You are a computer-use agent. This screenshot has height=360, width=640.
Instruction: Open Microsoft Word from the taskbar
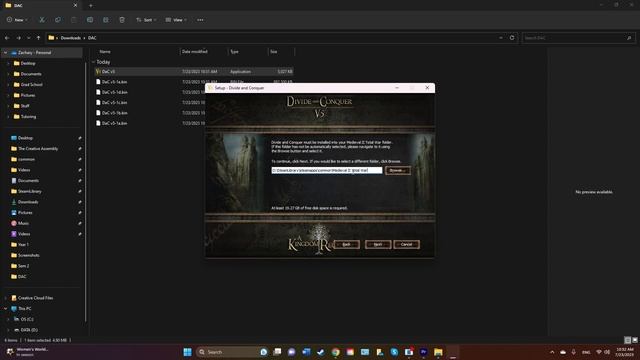[x=306, y=352]
